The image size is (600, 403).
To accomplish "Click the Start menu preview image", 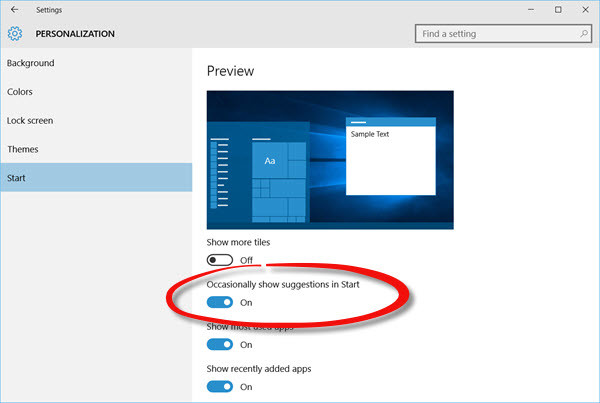I will [x=330, y=160].
